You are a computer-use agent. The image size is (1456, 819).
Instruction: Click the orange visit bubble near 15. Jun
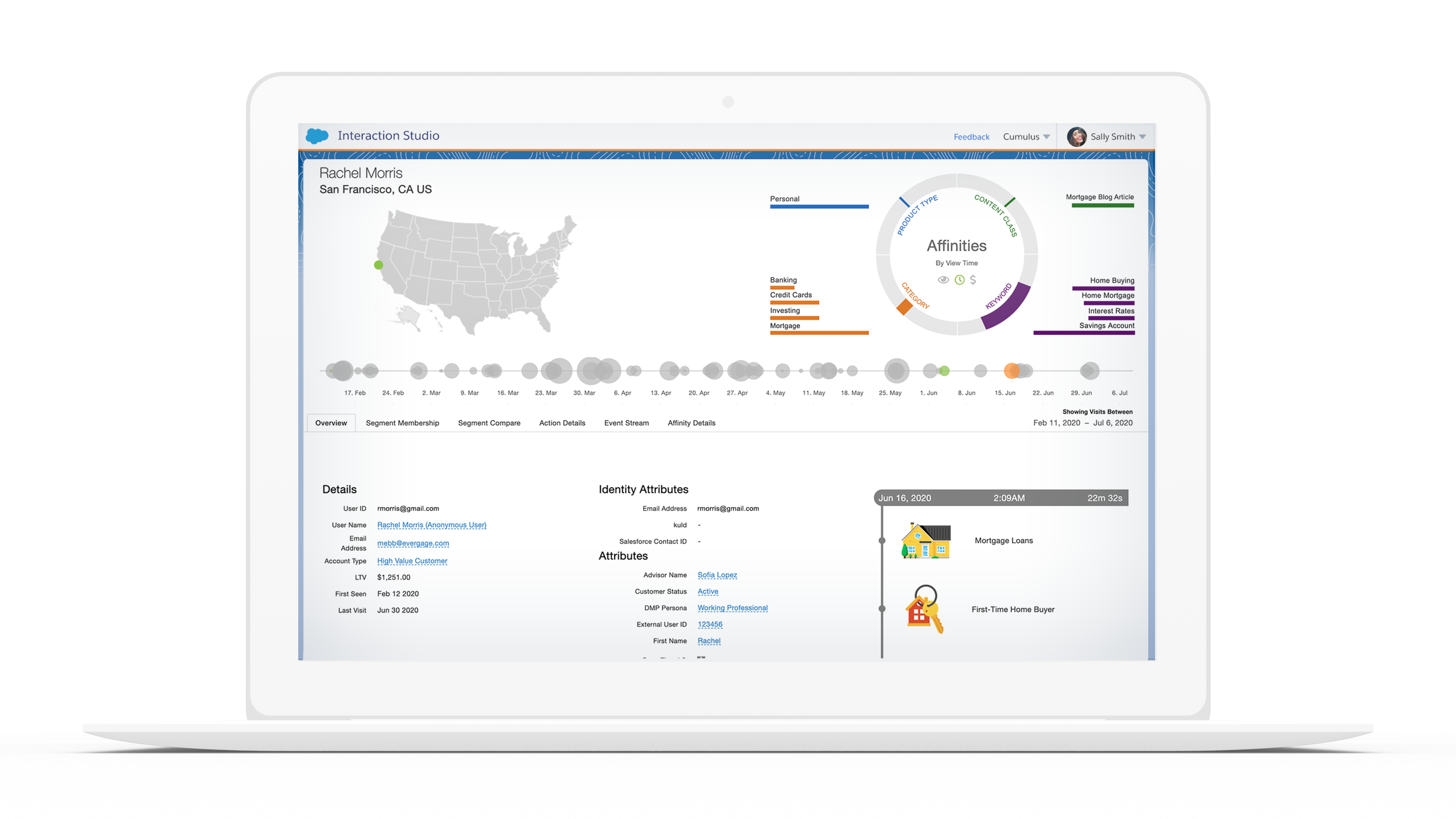point(1012,371)
